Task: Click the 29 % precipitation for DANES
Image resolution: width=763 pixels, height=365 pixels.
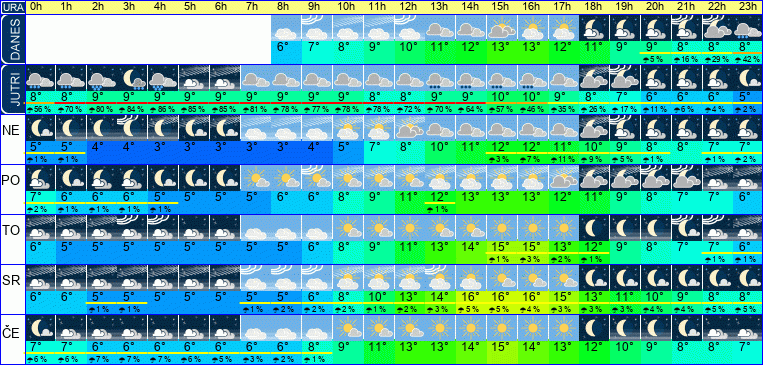Action: coord(716,59)
